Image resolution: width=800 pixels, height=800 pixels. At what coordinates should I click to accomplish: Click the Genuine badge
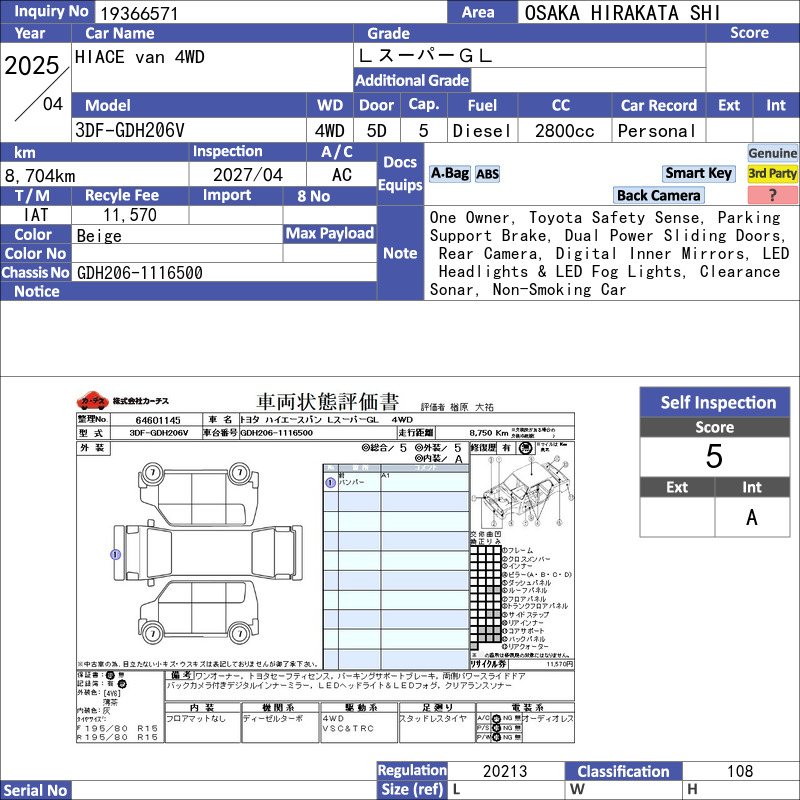(x=772, y=153)
